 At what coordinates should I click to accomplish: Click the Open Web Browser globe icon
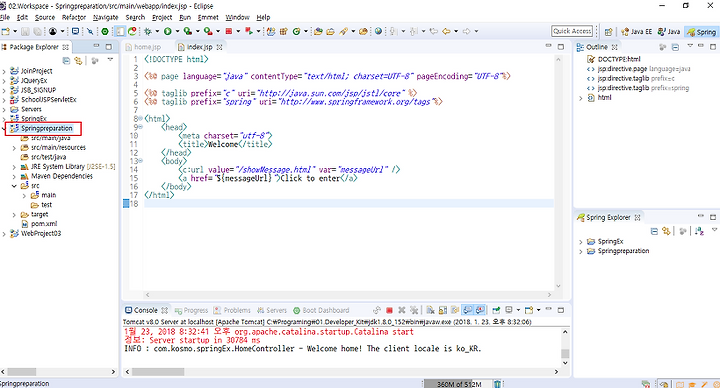(x=378, y=31)
